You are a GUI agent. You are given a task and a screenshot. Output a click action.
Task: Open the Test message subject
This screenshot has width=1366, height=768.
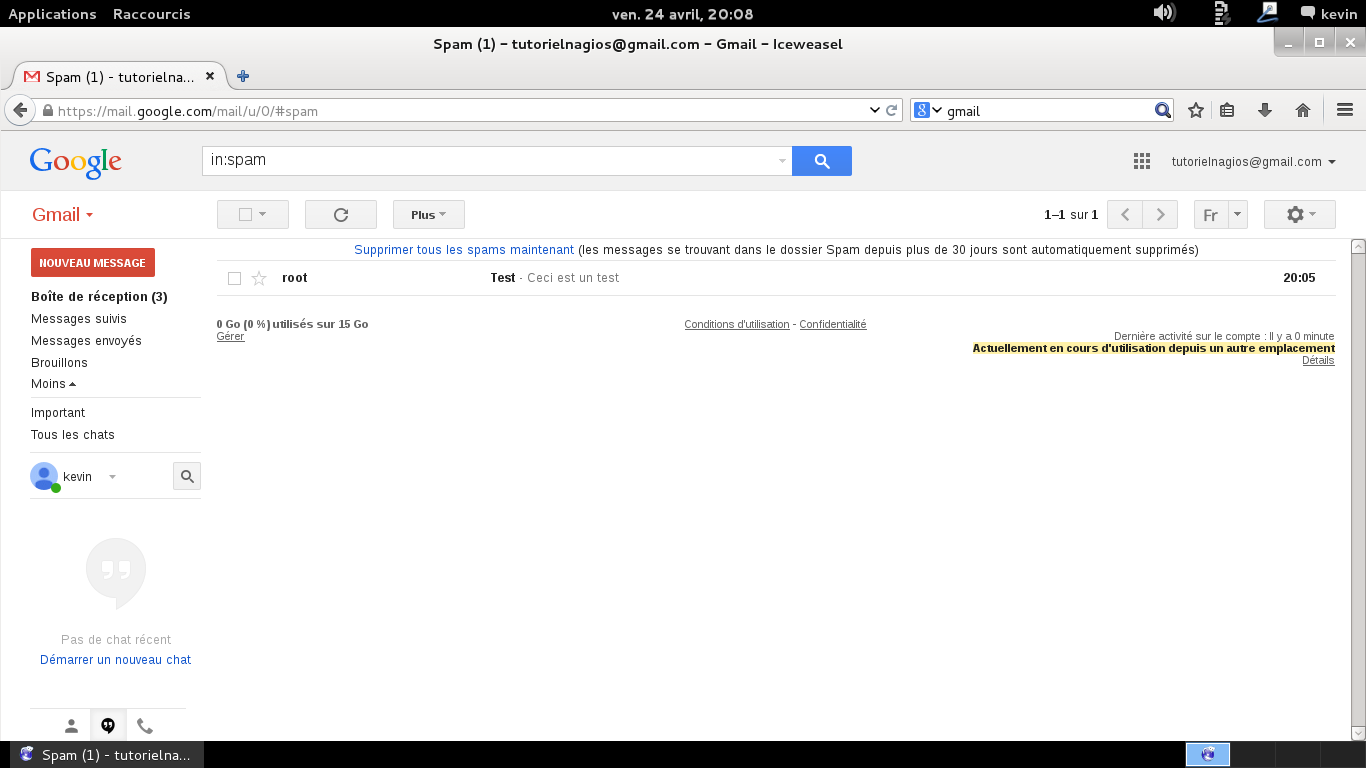tap(503, 278)
